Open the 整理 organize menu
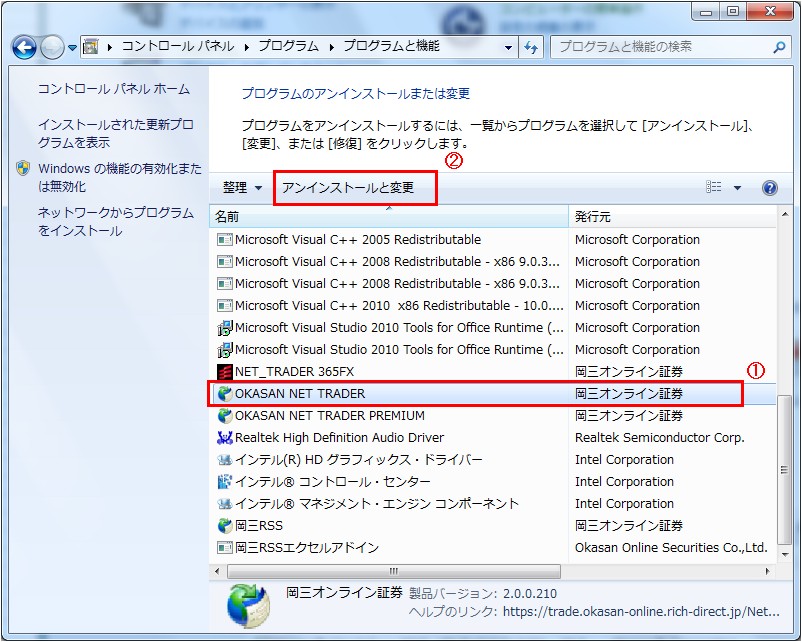The image size is (802, 642). (242, 188)
